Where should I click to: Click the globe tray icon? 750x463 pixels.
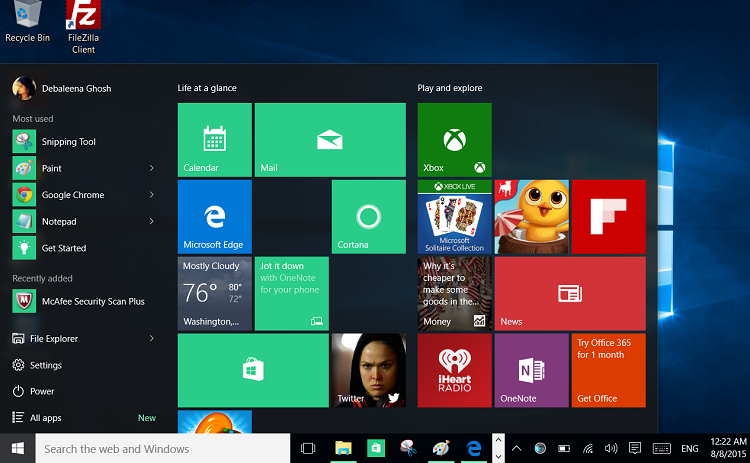tap(540, 449)
